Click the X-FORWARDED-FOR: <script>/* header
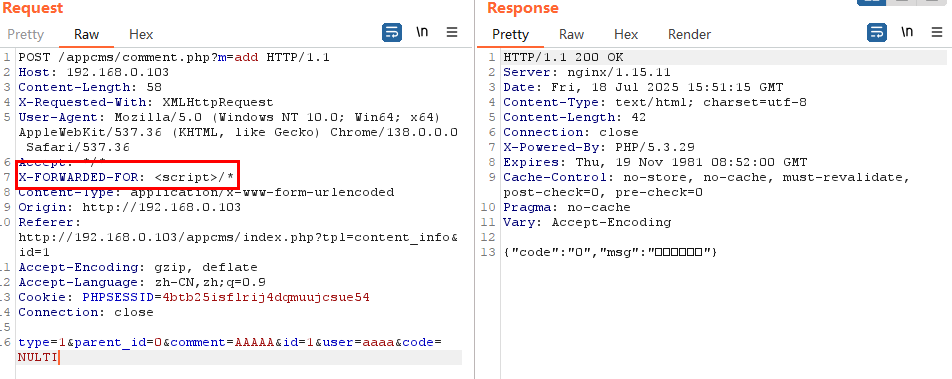This screenshot has width=952, height=379. click(126, 177)
